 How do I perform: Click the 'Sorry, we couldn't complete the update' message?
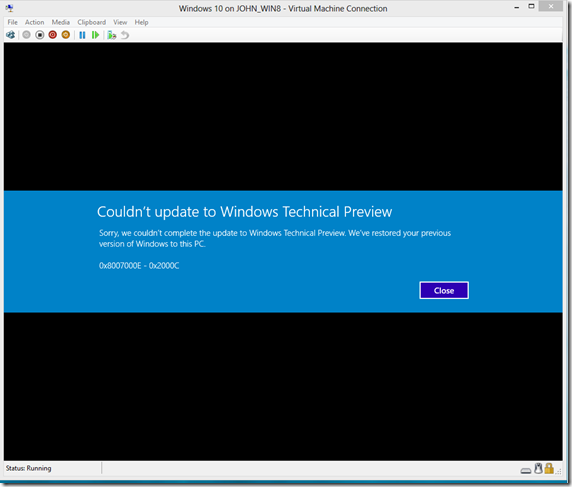(275, 238)
